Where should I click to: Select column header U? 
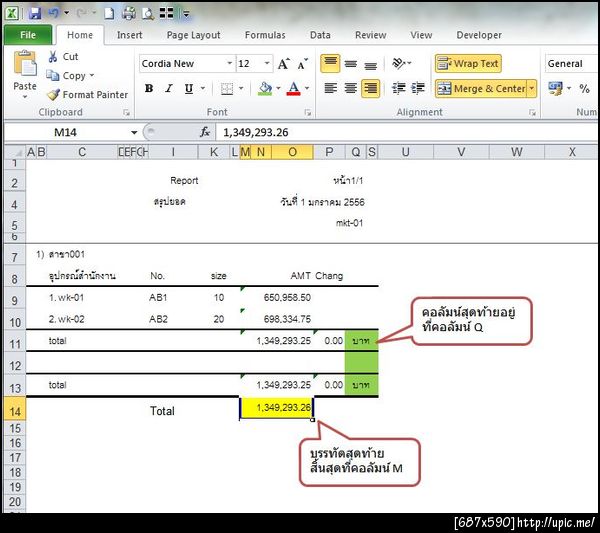tap(406, 152)
